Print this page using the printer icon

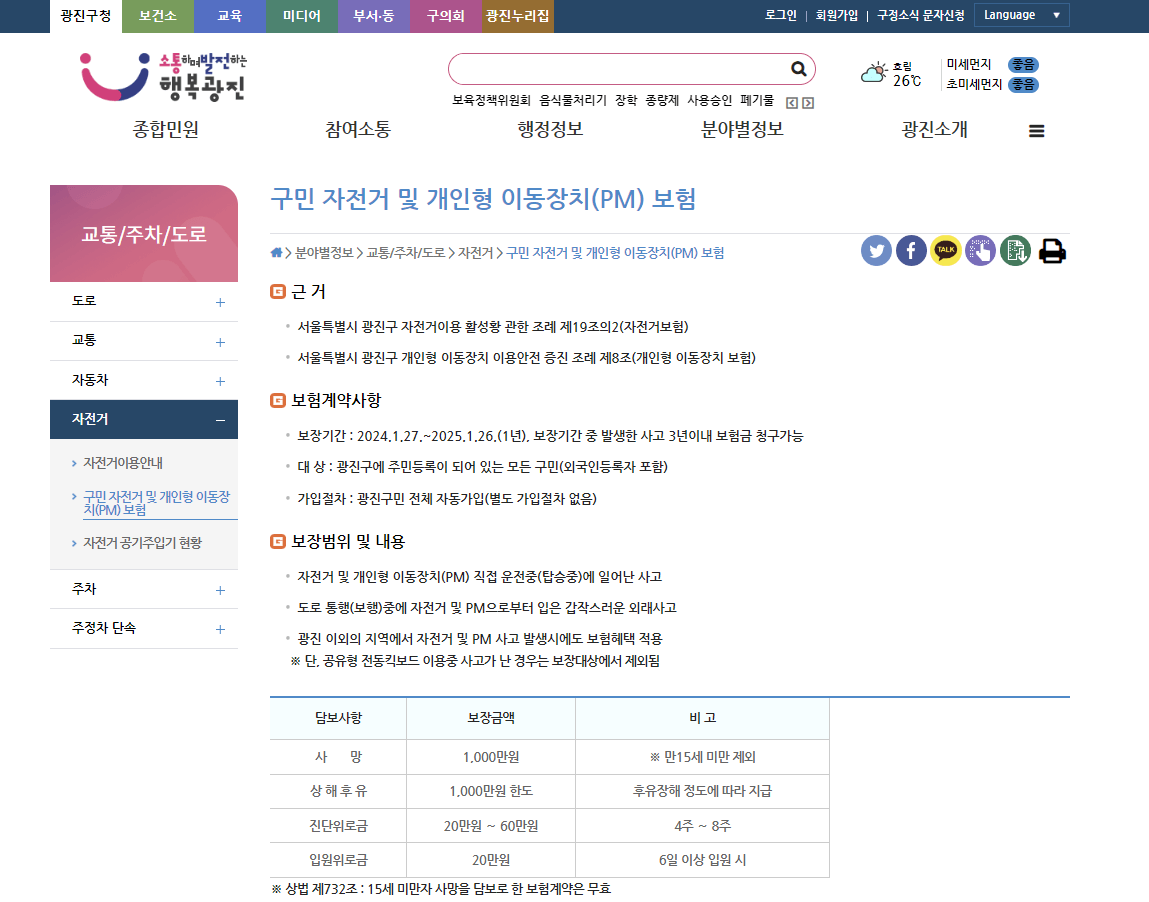pos(1051,250)
